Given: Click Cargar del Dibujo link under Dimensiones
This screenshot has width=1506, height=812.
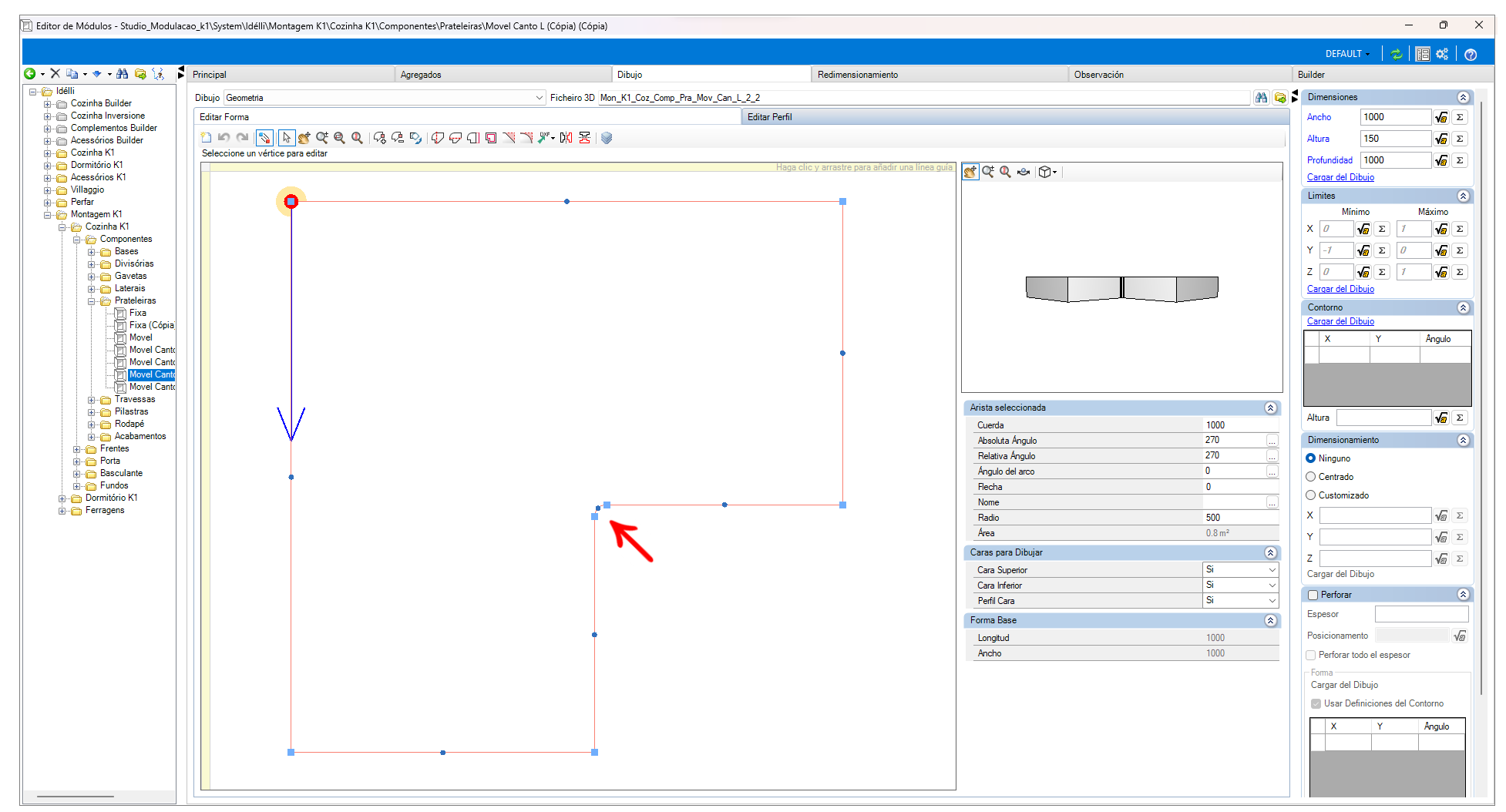Looking at the screenshot, I should (x=1340, y=177).
